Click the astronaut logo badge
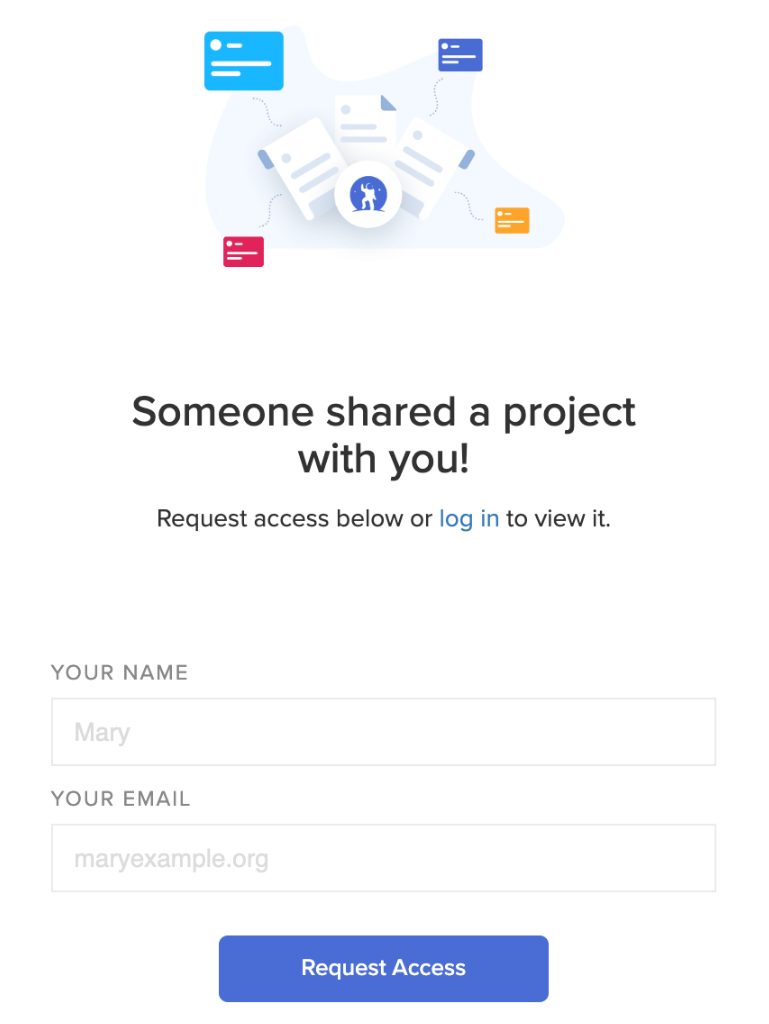This screenshot has height=1024, width=769. pos(368,195)
